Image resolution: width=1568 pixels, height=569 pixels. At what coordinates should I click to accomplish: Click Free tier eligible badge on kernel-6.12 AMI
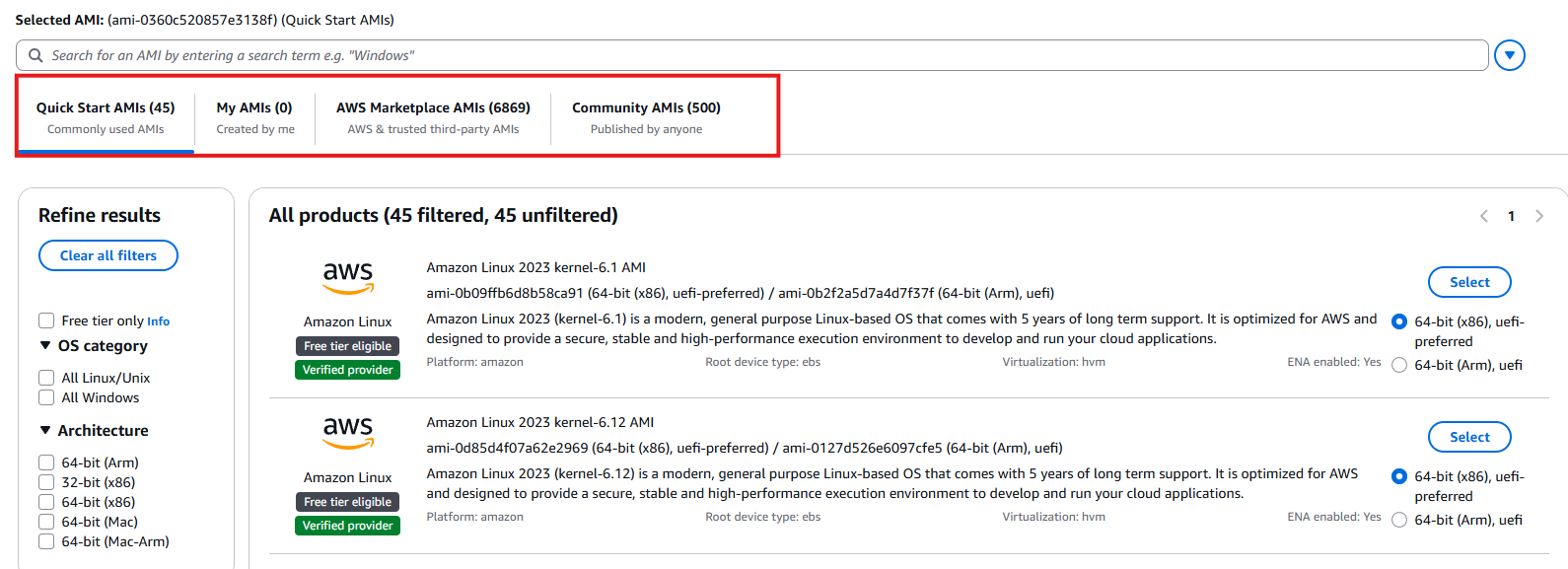[x=347, y=502]
